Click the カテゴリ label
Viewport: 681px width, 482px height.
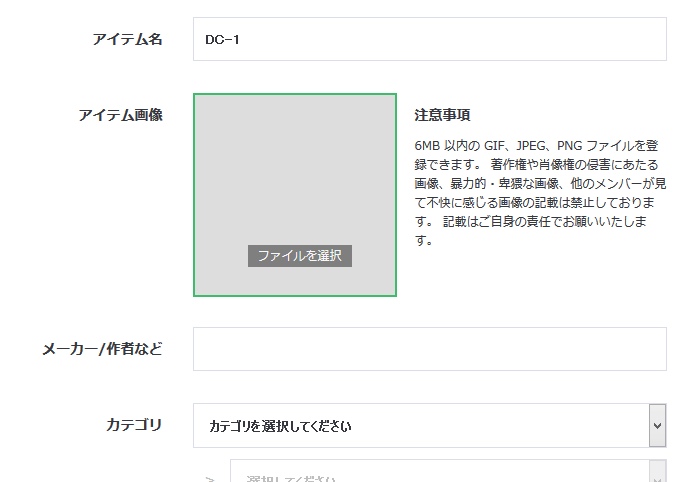133,425
